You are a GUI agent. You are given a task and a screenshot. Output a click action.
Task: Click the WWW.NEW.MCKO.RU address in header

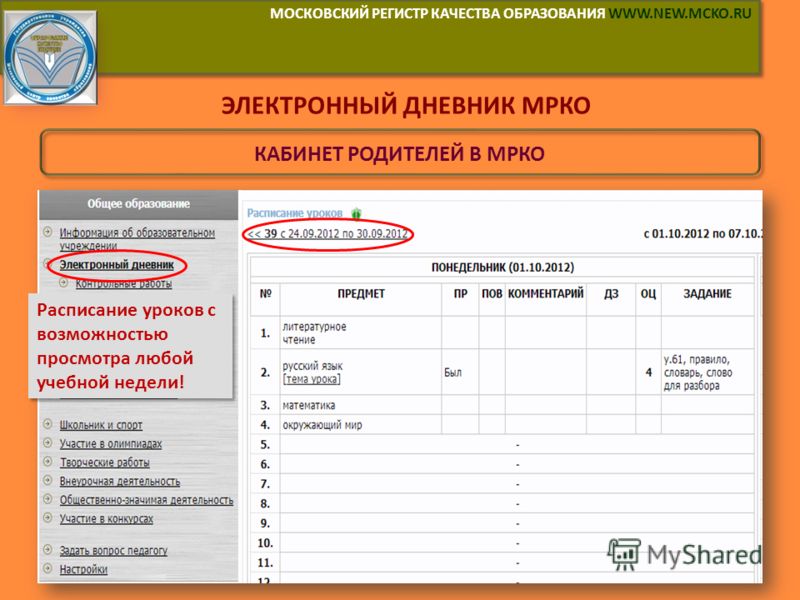(680, 13)
